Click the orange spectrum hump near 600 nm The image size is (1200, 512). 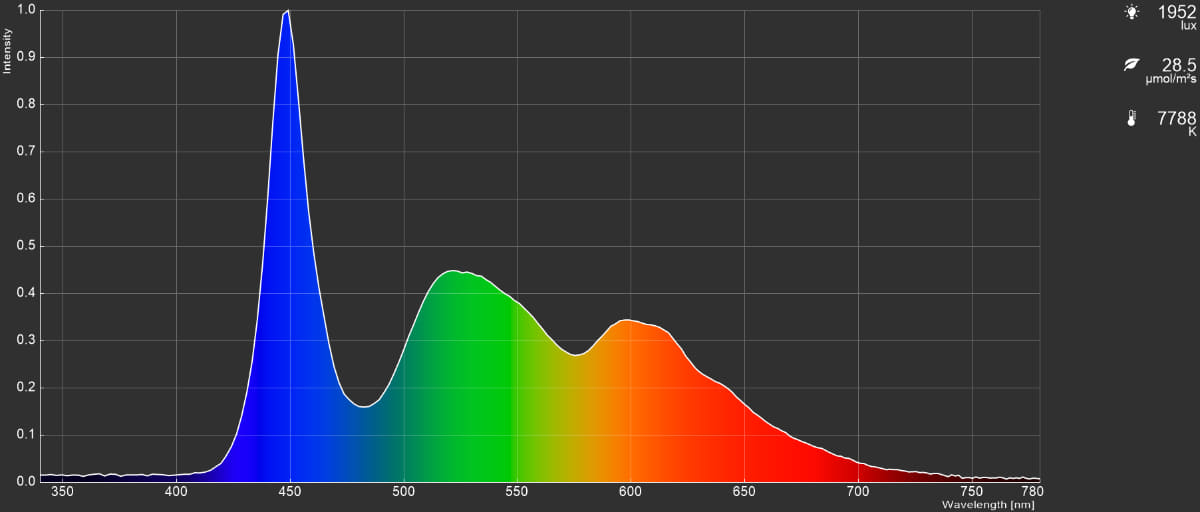pyautogui.click(x=628, y=322)
